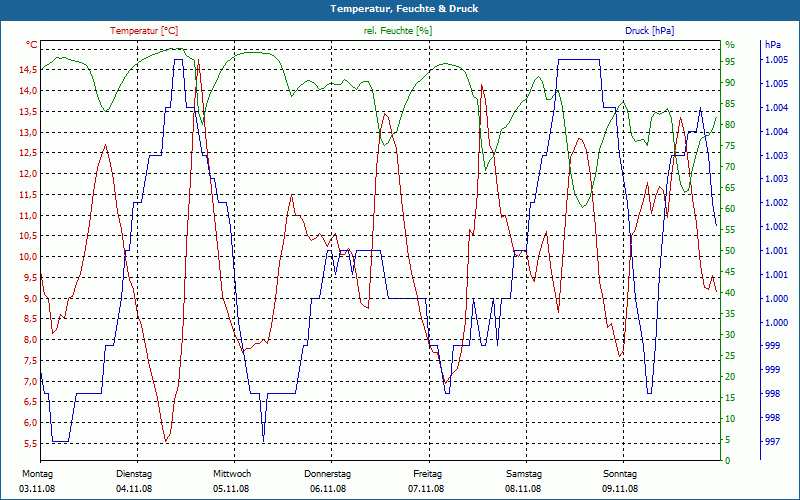Click the "7,5" temperature axis value
The height and width of the screenshot is (500, 800).
click(x=30, y=361)
